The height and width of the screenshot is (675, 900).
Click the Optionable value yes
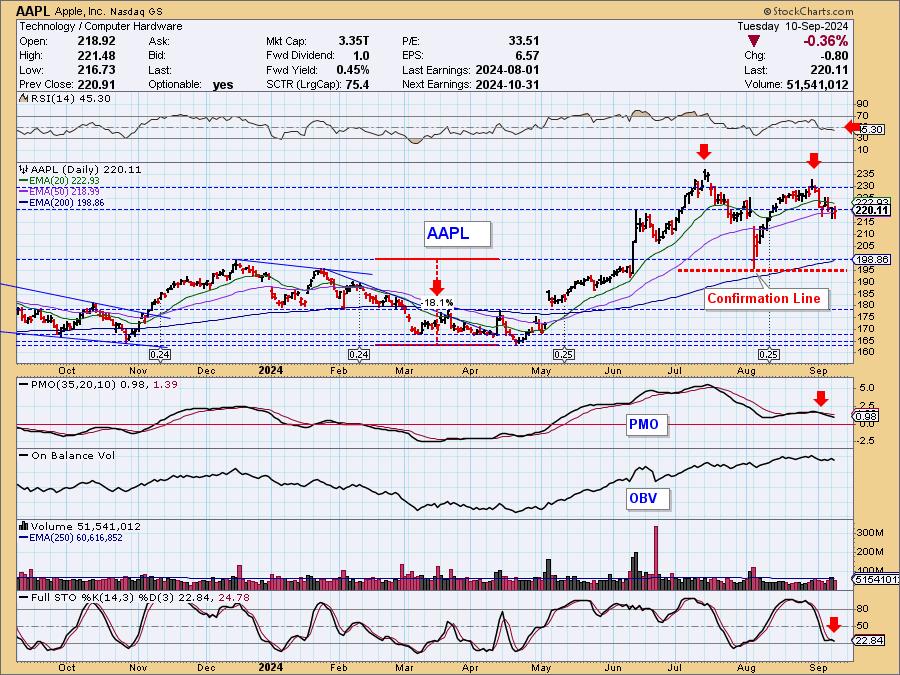pyautogui.click(x=223, y=84)
